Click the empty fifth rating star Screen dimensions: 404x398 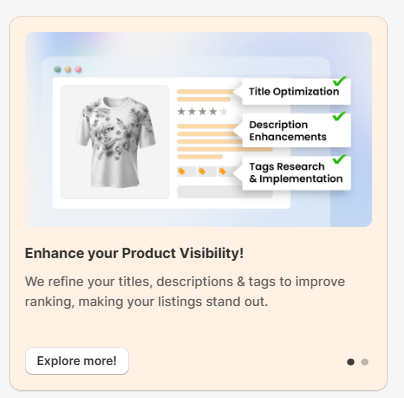pos(224,111)
